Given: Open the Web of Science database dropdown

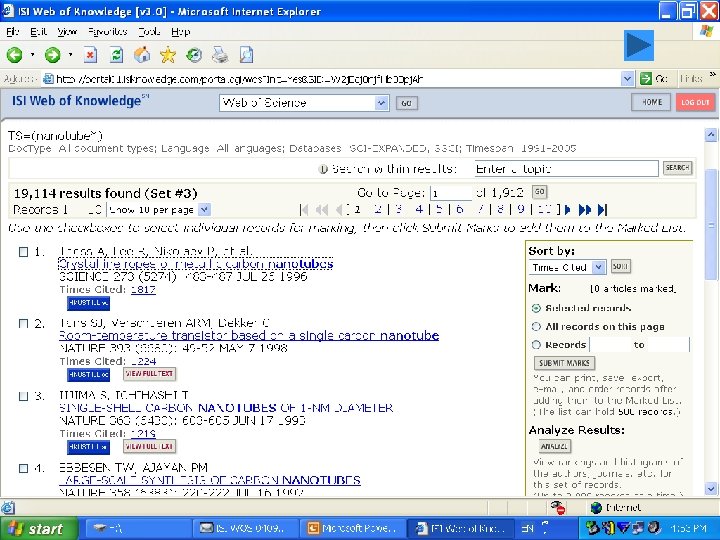Looking at the screenshot, I should [x=381, y=103].
